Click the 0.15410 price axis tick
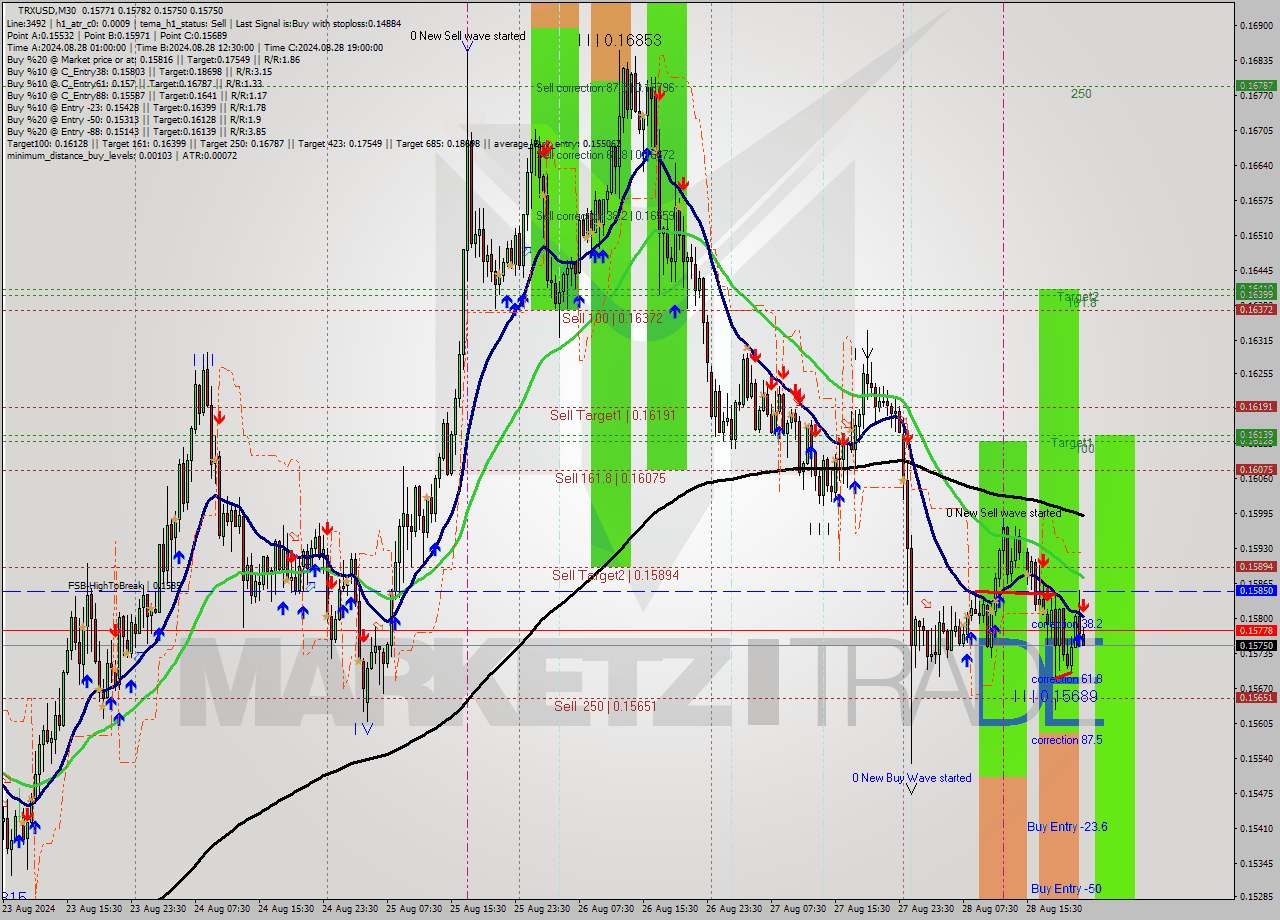 click(x=1256, y=829)
